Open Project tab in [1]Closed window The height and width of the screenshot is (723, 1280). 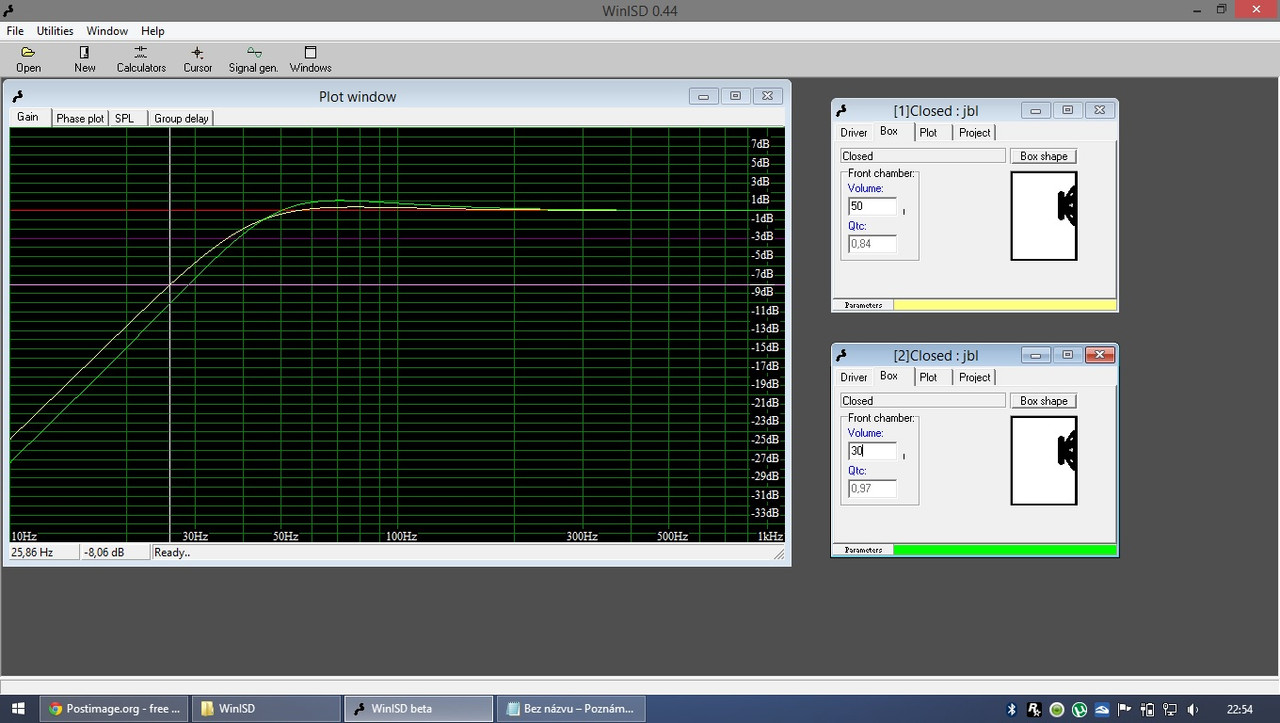click(974, 132)
